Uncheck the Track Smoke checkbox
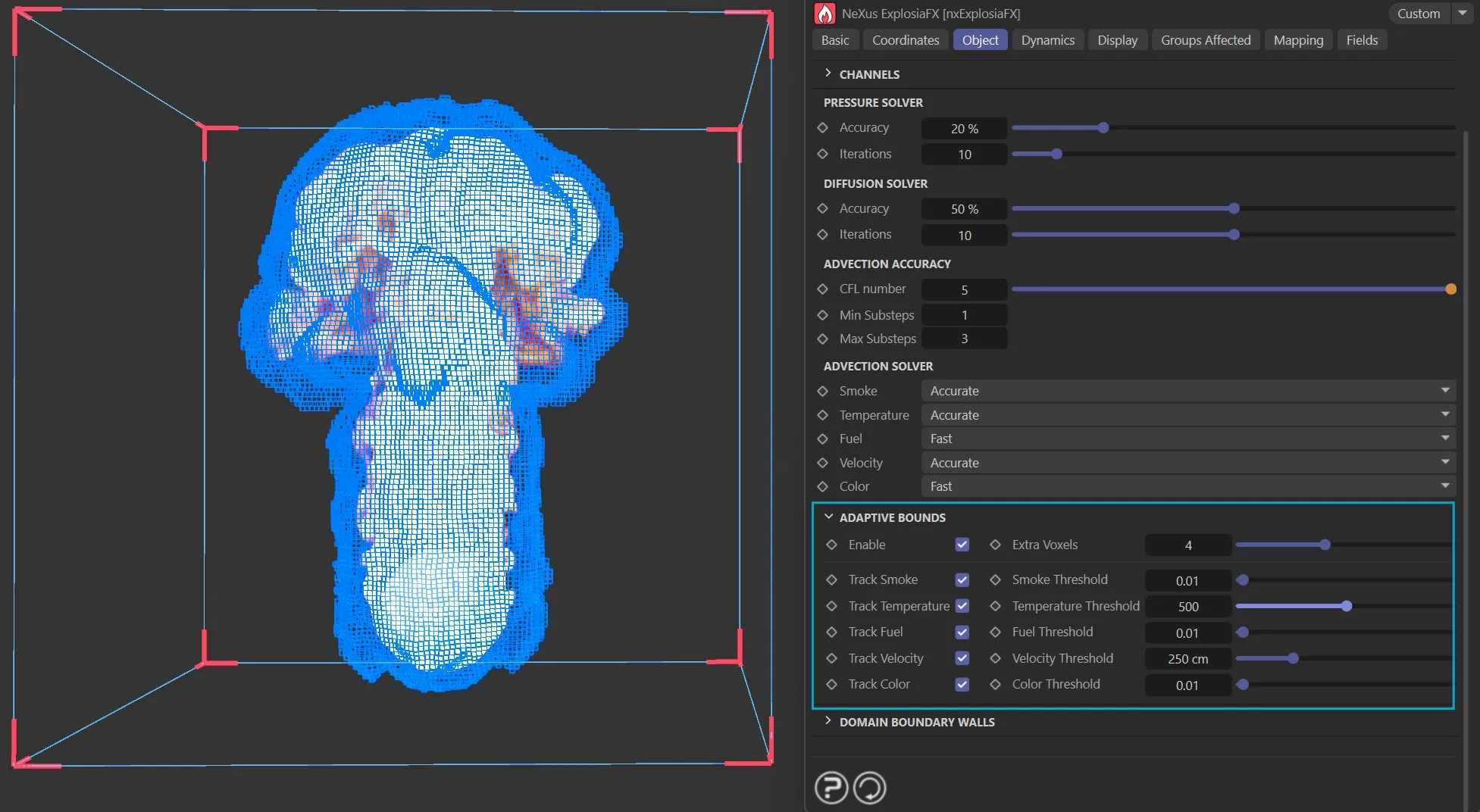The width and height of the screenshot is (1480, 812). pos(962,579)
